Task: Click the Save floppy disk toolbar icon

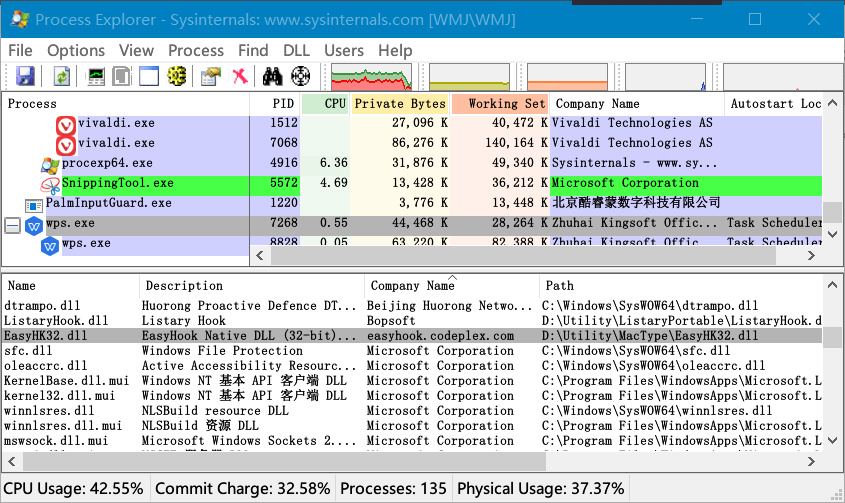Action: 25,76
